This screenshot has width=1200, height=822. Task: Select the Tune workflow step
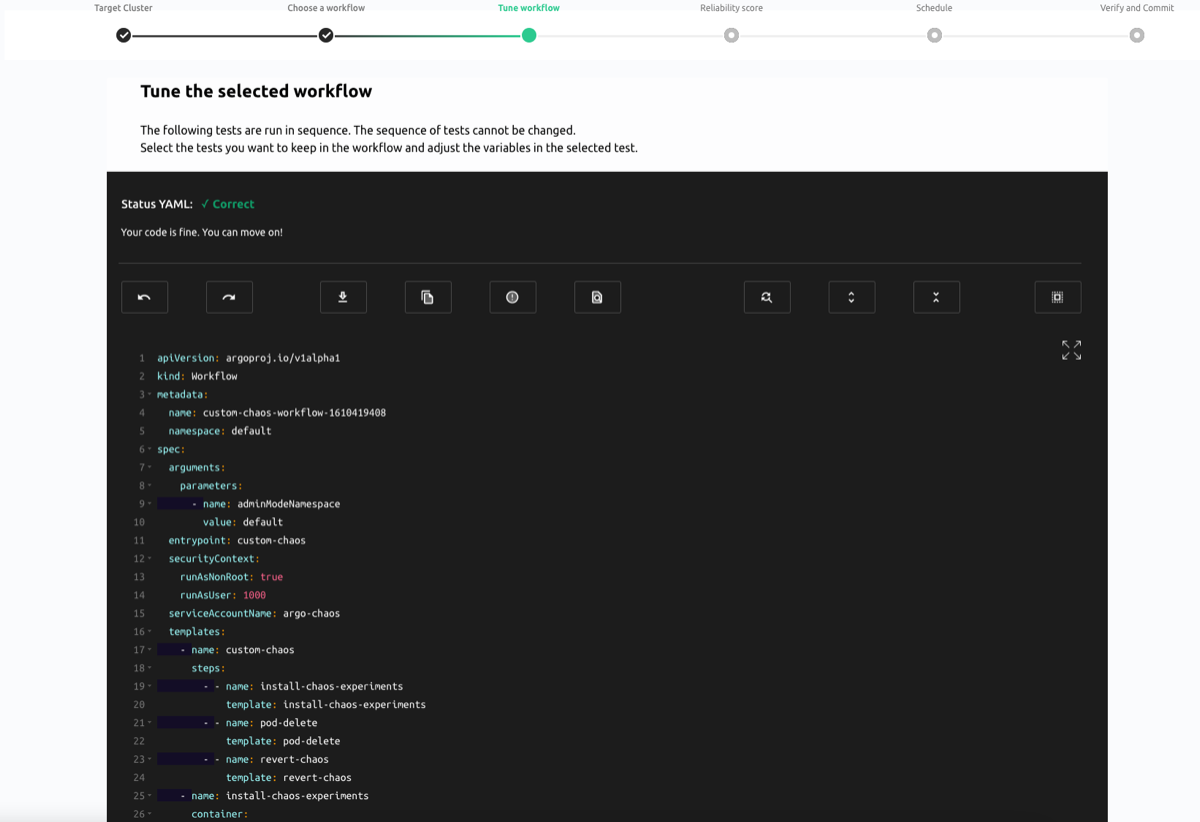[x=529, y=35]
